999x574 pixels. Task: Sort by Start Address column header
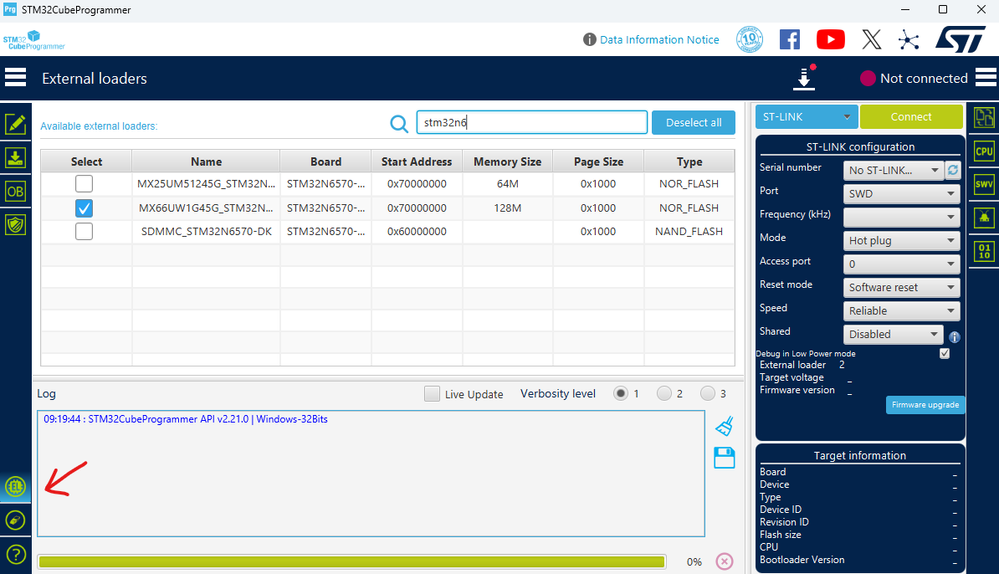click(417, 161)
